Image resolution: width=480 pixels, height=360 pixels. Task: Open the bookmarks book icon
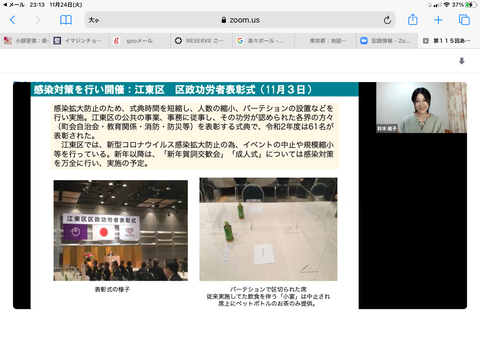pos(66,20)
